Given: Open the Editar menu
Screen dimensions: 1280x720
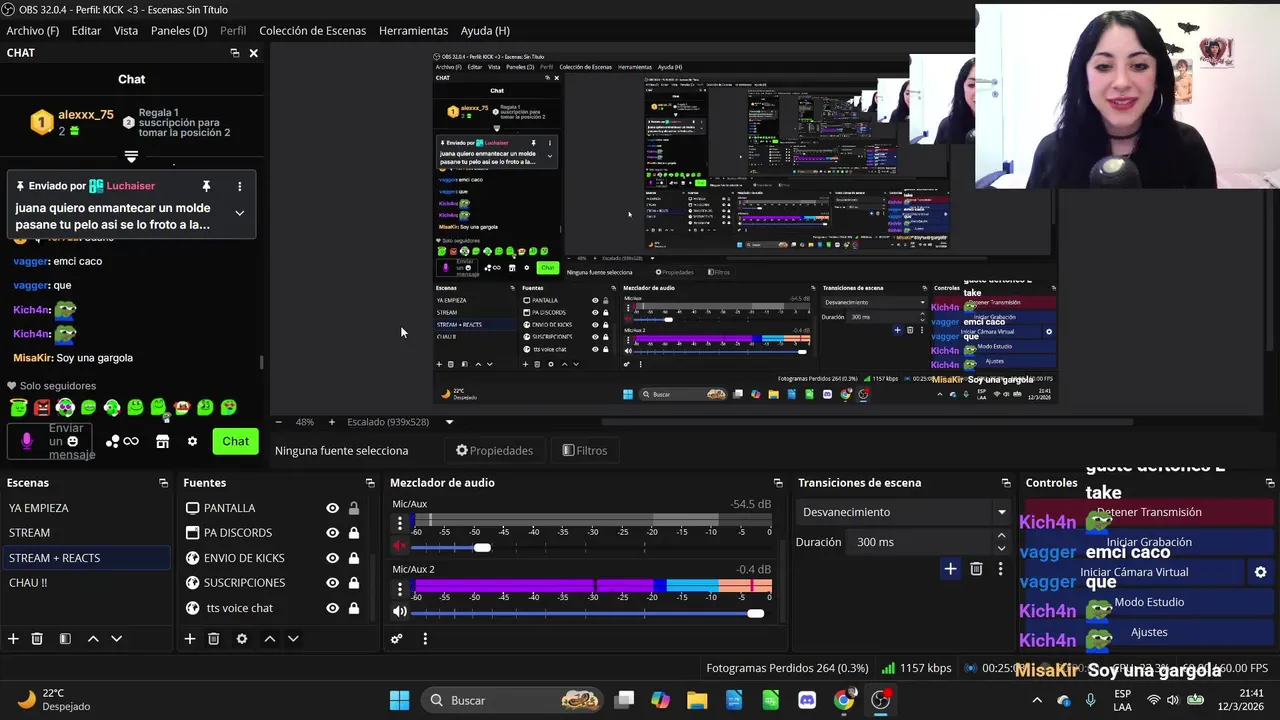Looking at the screenshot, I should (x=86, y=31).
